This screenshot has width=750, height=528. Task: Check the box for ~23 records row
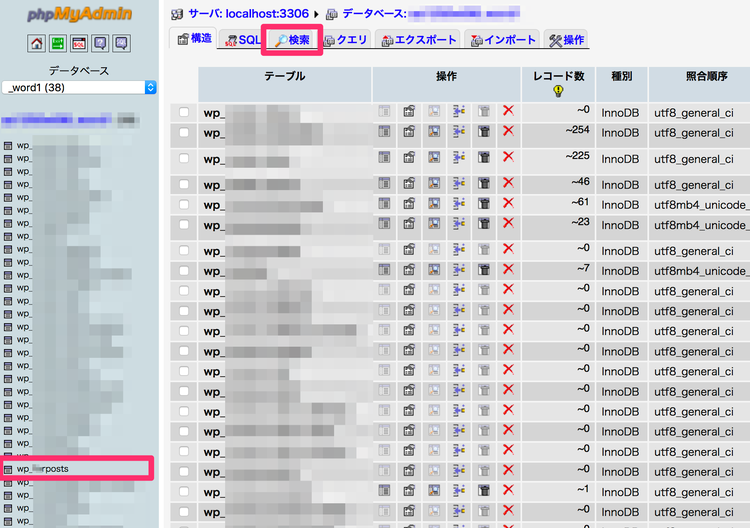tap(184, 225)
